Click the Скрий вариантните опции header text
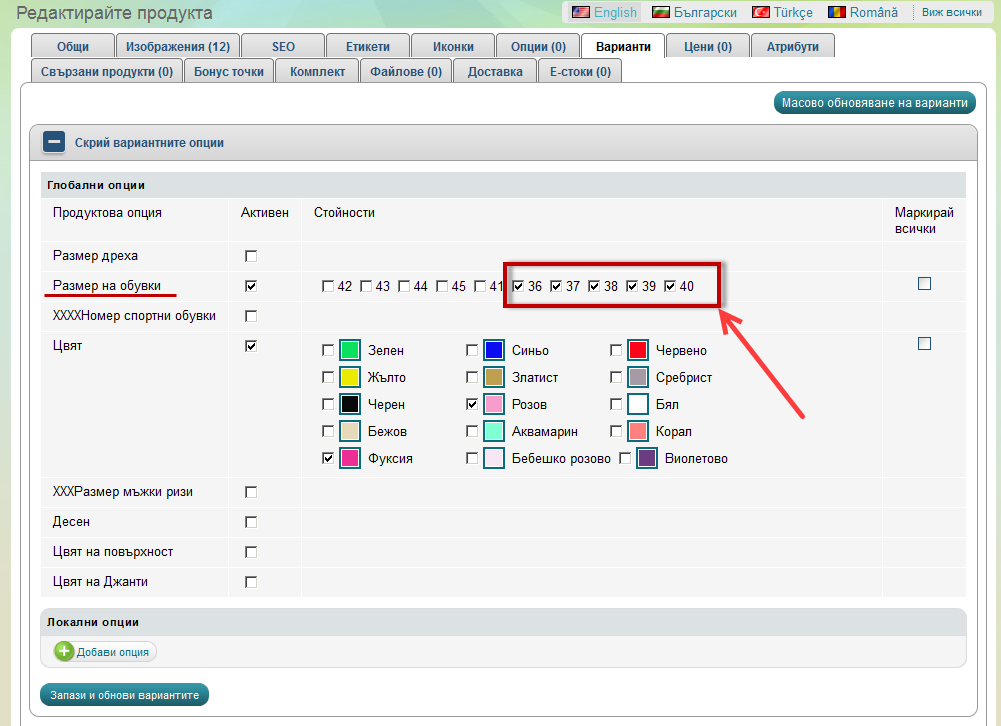 [x=149, y=143]
